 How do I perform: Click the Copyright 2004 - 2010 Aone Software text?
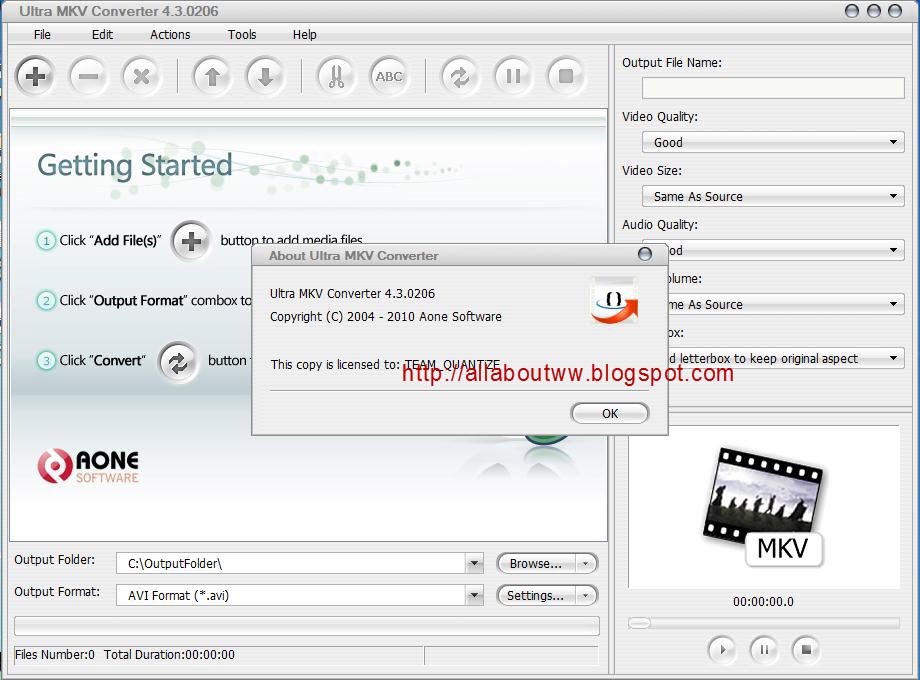click(x=385, y=317)
